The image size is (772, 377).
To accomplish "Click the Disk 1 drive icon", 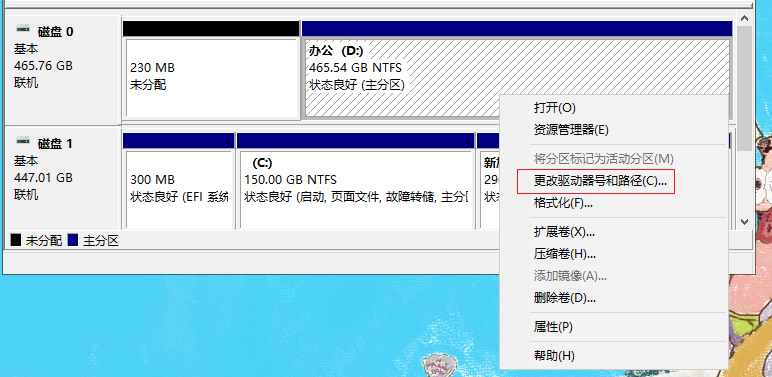I will (x=22, y=141).
